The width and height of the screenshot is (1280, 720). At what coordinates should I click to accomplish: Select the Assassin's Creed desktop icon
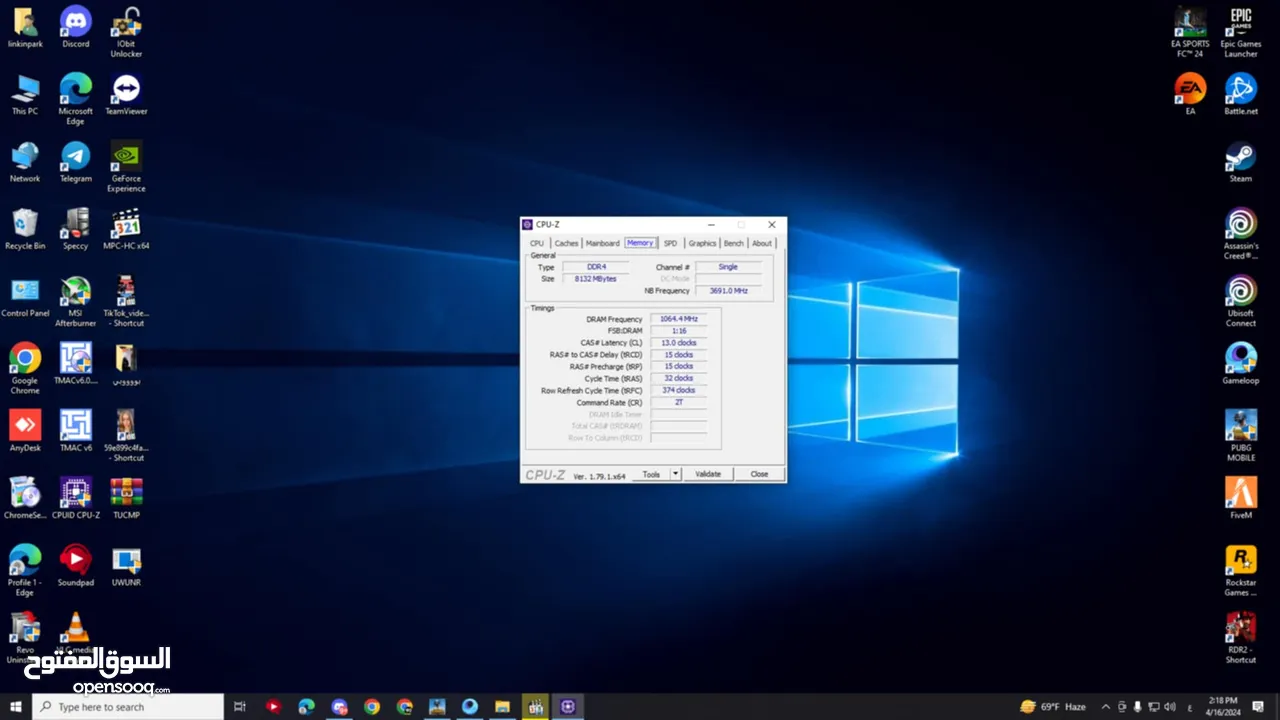click(x=1241, y=234)
